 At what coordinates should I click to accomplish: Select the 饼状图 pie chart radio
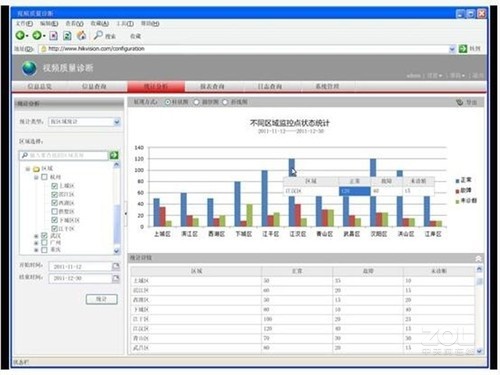tap(197, 102)
